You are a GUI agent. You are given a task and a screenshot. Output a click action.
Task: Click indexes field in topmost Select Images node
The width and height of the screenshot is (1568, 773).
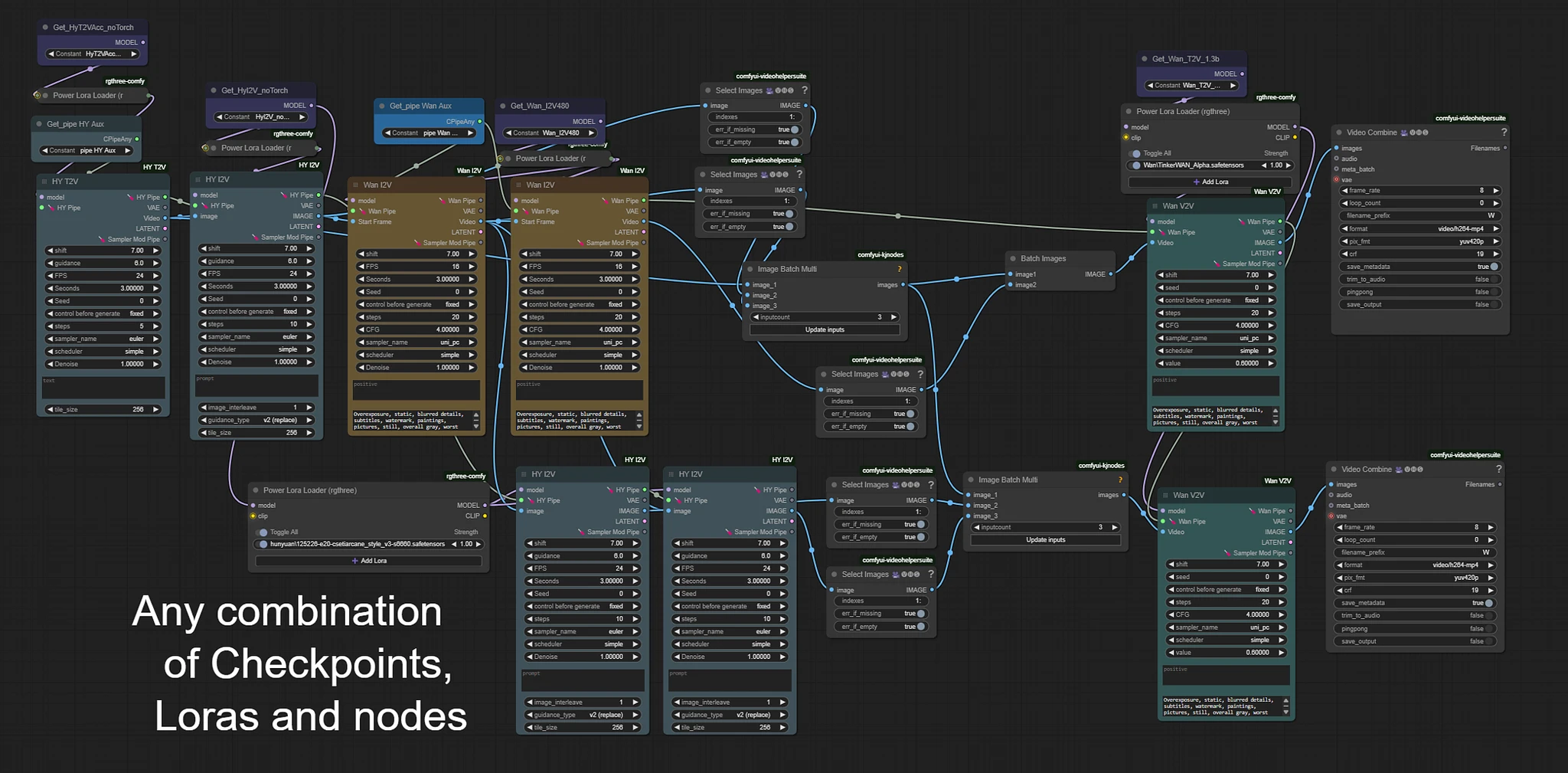coord(756,117)
